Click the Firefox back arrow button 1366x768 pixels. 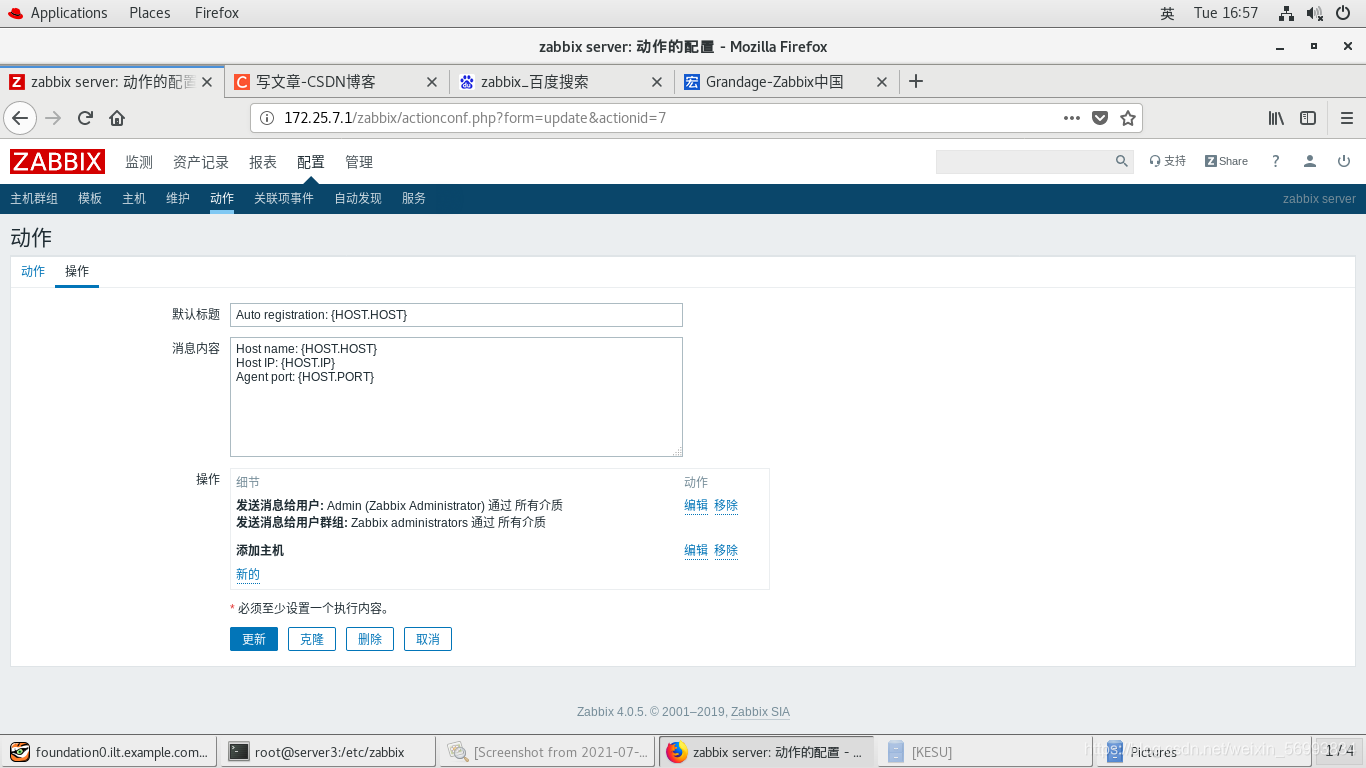pyautogui.click(x=20, y=118)
